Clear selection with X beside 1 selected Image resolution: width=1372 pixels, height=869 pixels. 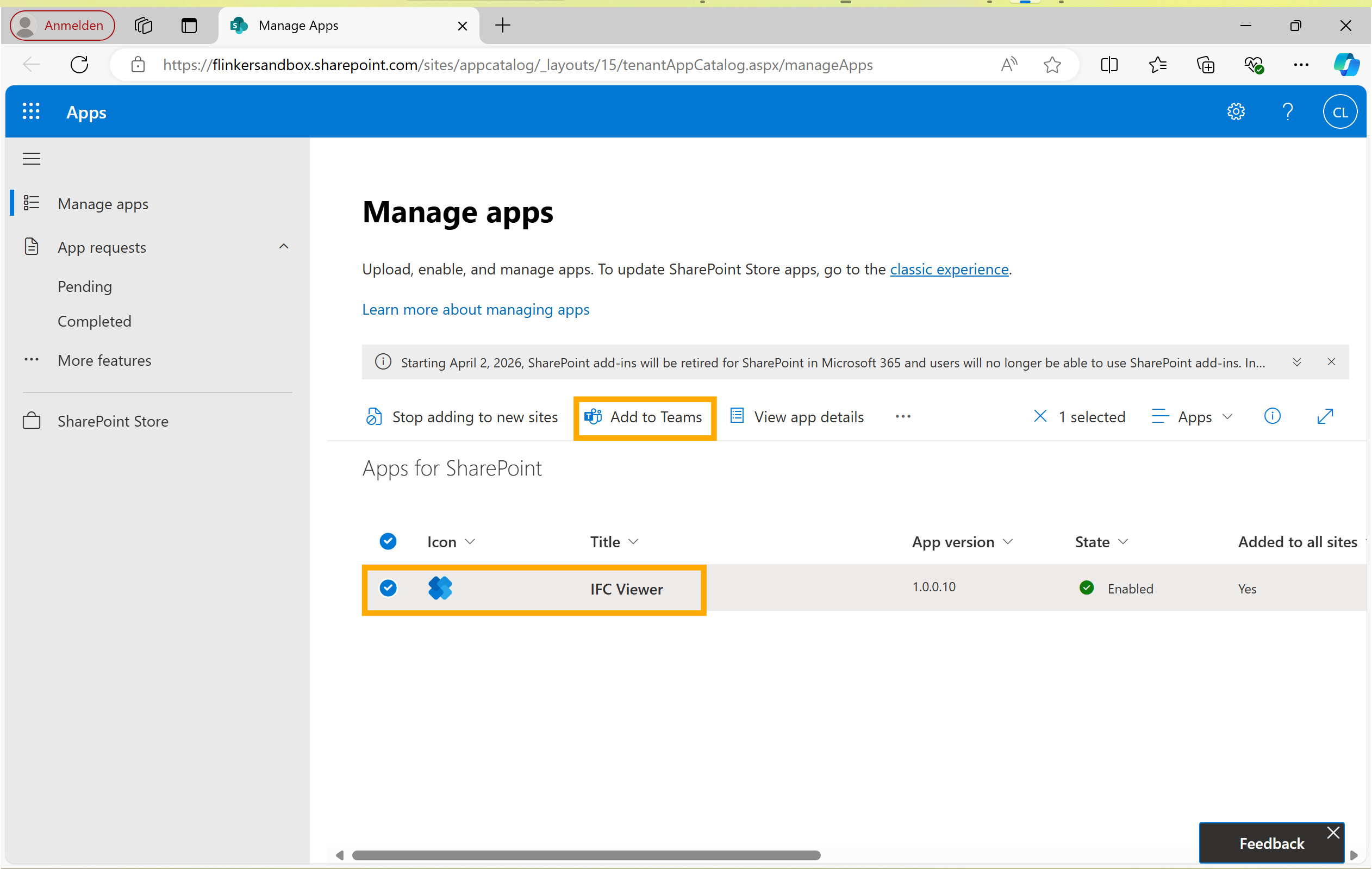(1040, 416)
